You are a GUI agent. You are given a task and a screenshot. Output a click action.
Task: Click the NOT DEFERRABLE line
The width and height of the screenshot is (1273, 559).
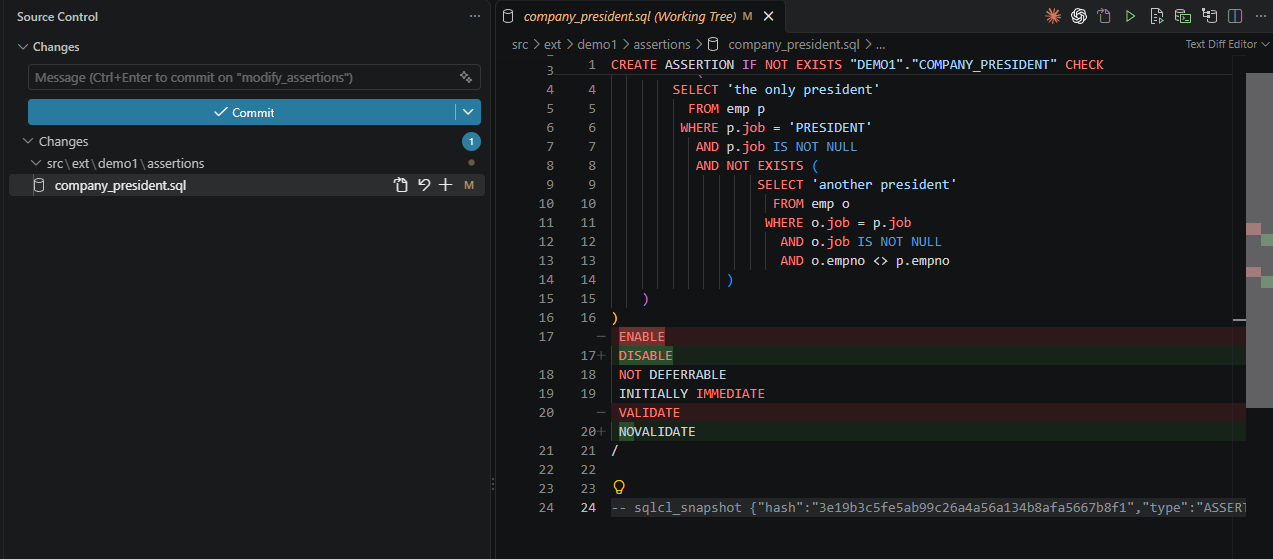pos(672,375)
